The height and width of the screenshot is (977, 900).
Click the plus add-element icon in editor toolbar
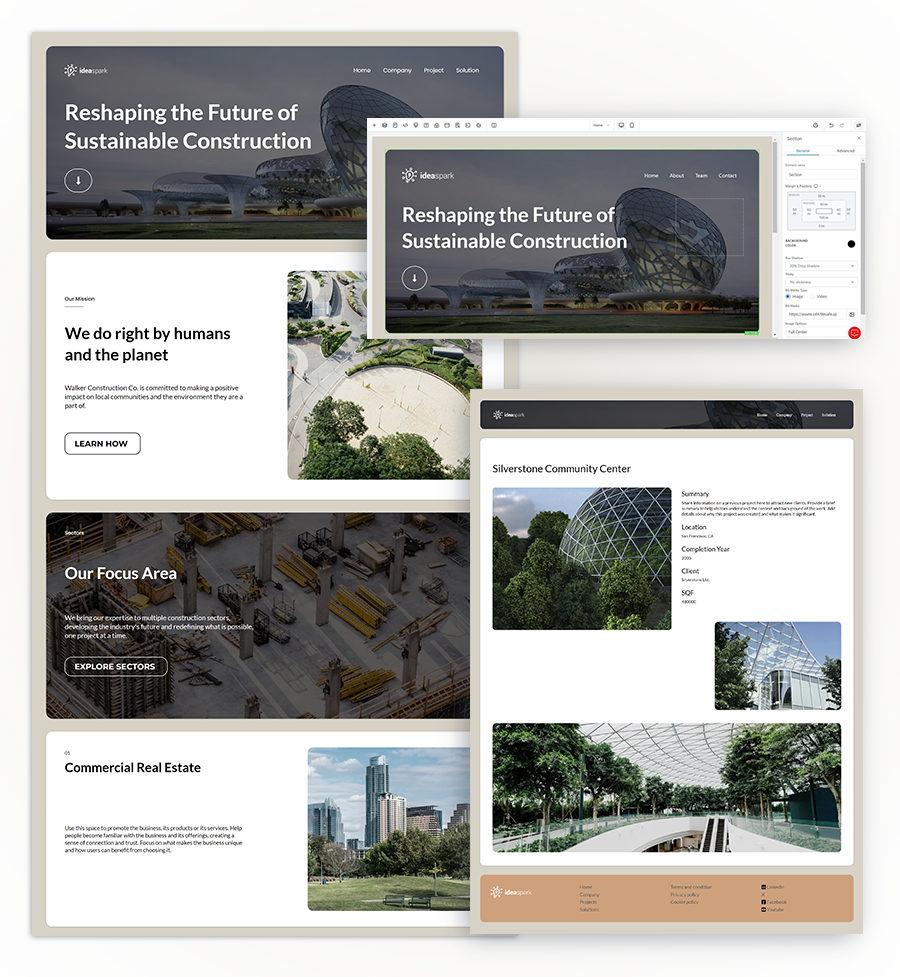click(x=374, y=125)
